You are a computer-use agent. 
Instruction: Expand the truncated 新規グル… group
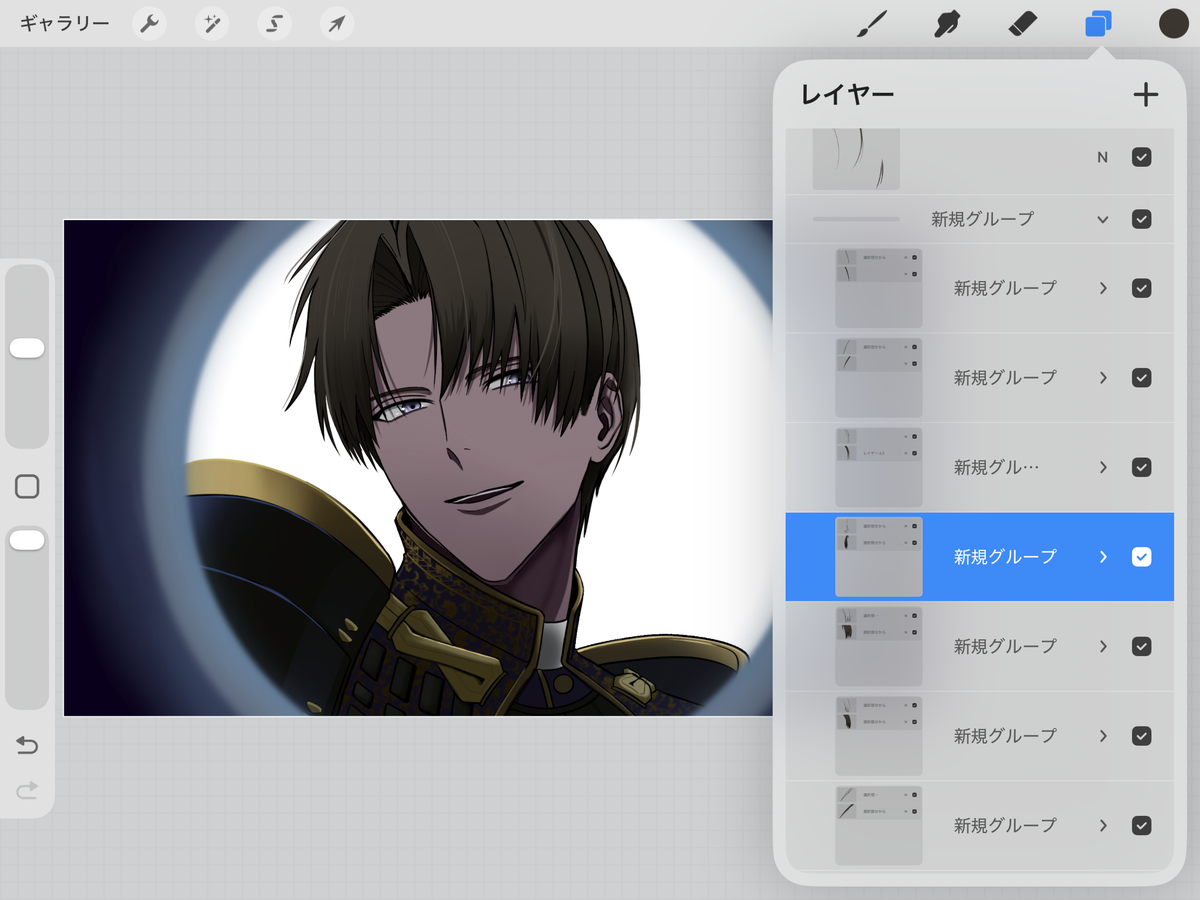click(1103, 467)
